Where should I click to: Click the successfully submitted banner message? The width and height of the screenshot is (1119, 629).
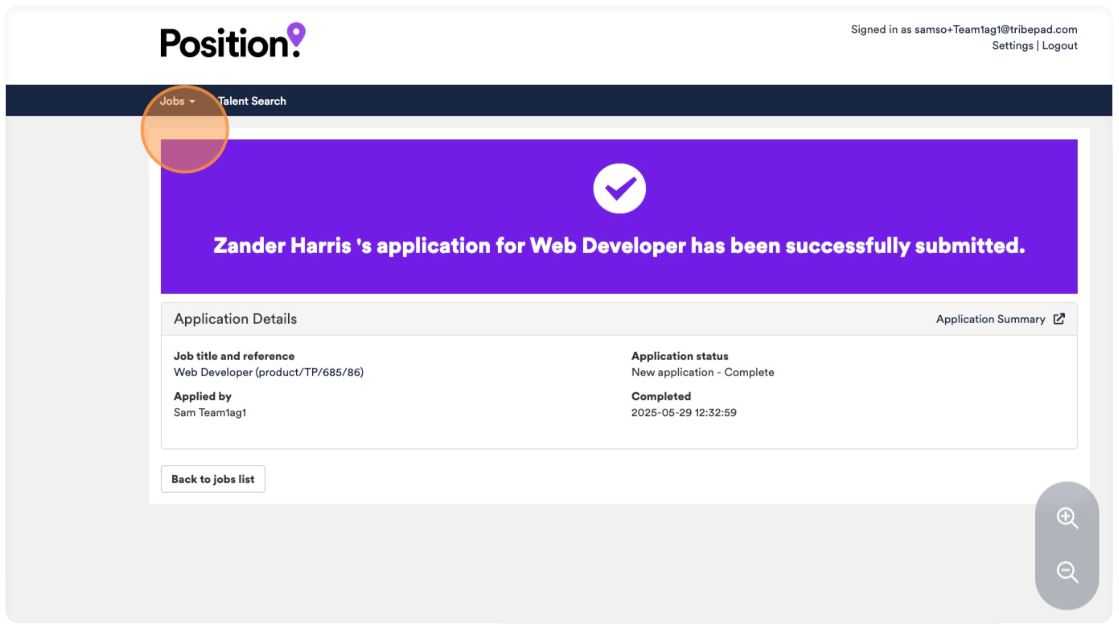619,246
